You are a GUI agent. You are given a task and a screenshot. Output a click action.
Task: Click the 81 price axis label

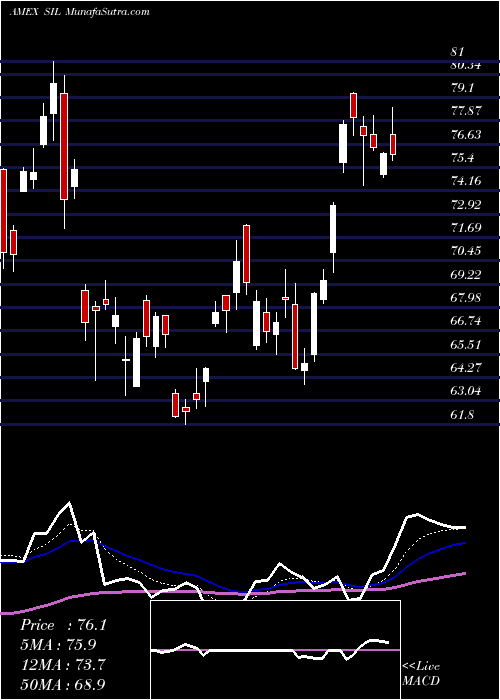point(458,52)
